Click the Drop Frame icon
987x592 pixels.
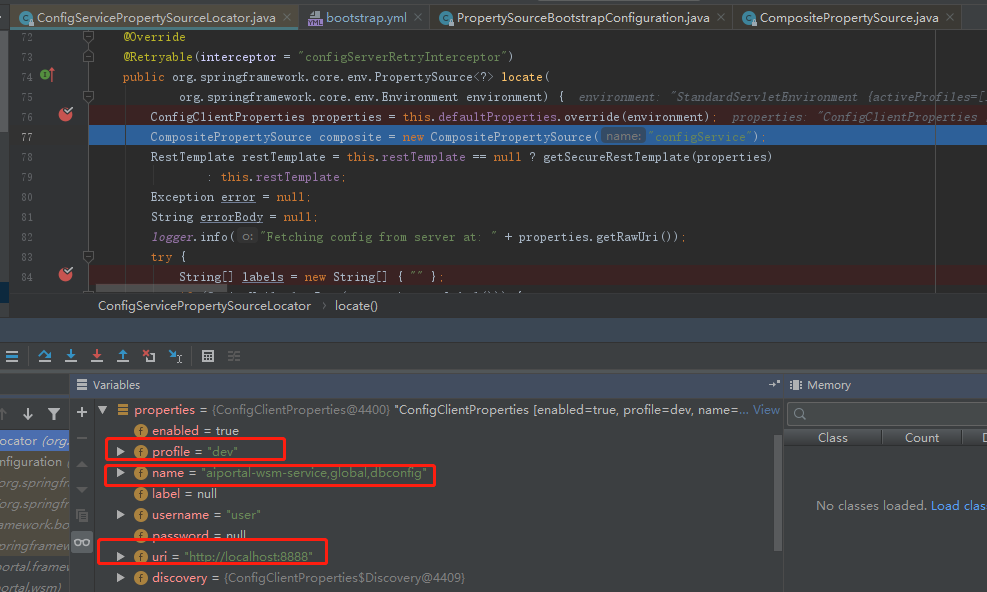[x=149, y=356]
